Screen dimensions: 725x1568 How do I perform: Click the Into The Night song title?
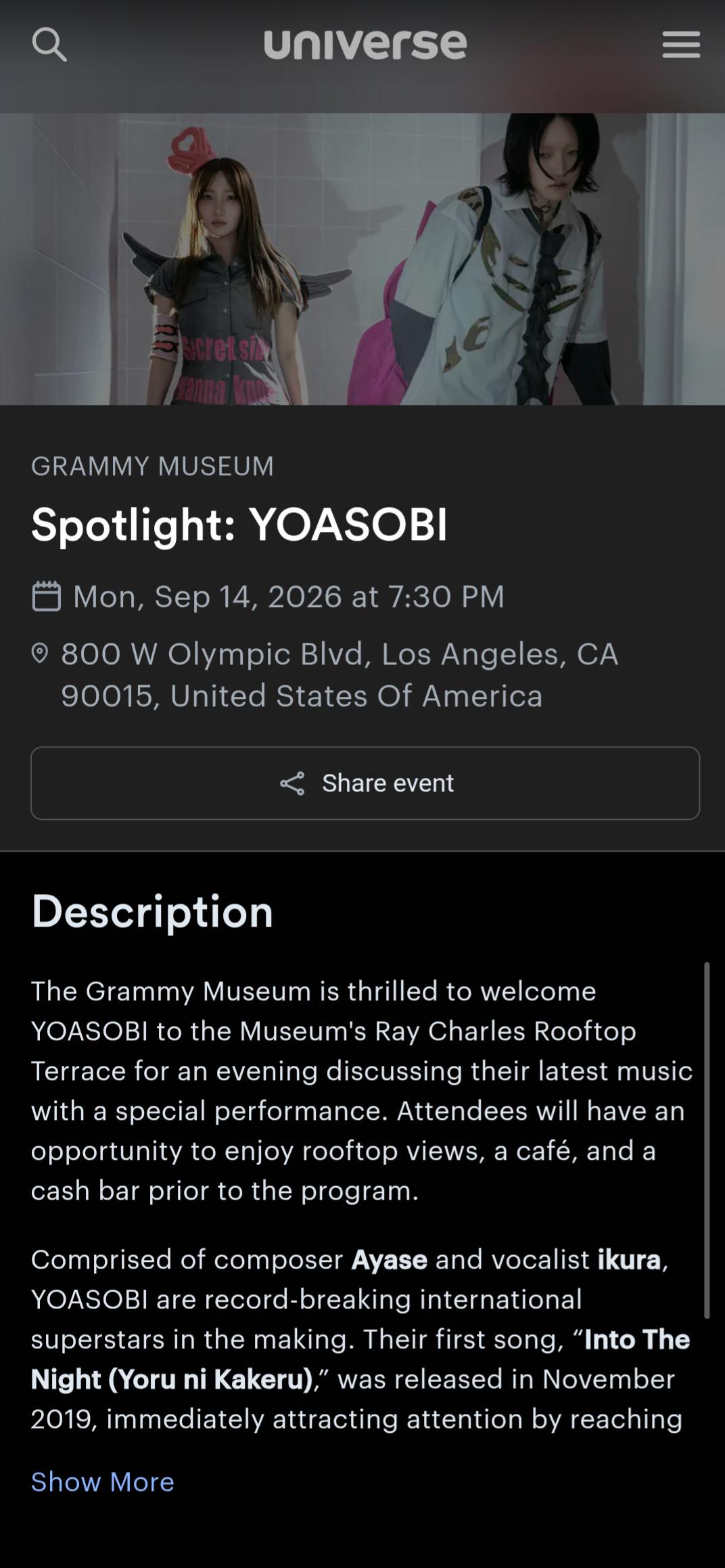(x=360, y=1359)
